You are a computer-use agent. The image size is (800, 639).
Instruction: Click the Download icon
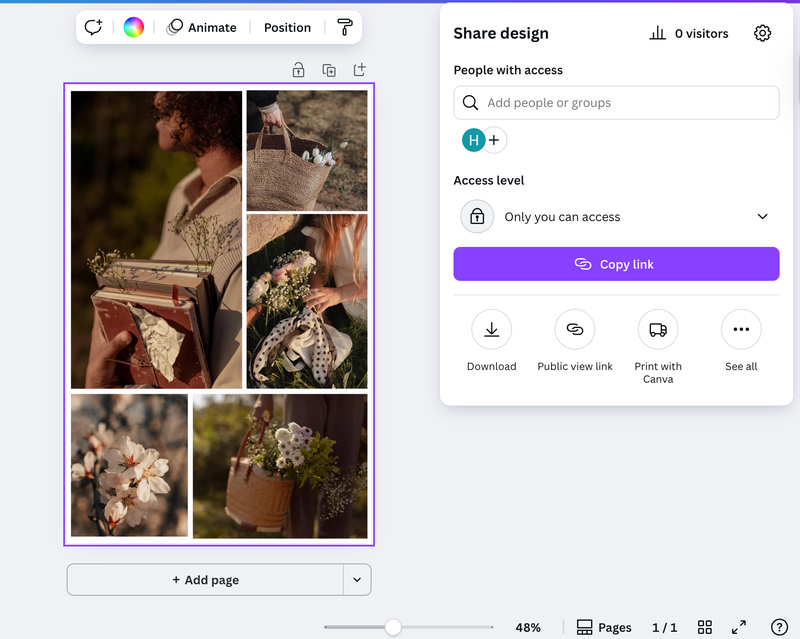pos(491,329)
